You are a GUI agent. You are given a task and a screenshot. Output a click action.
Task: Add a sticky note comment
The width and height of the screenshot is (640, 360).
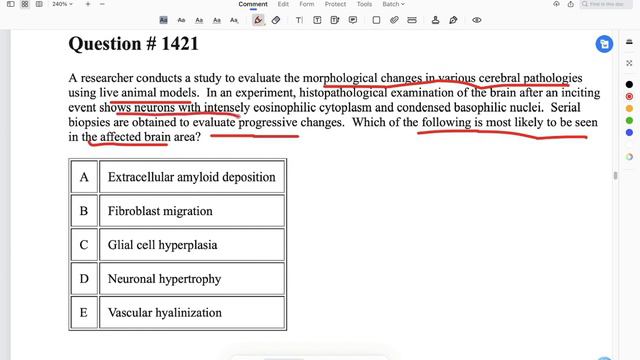pyautogui.click(x=353, y=20)
